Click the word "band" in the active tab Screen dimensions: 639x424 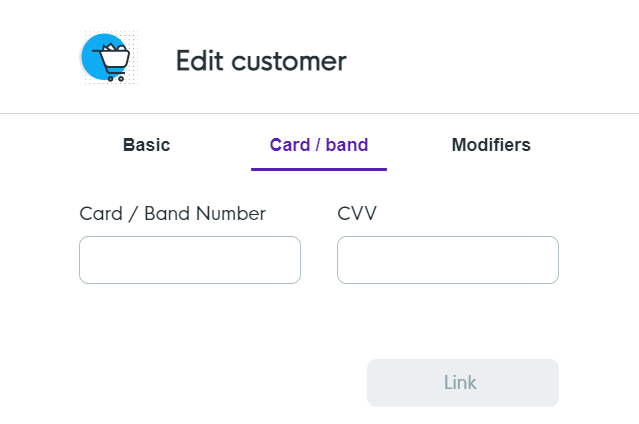point(347,145)
